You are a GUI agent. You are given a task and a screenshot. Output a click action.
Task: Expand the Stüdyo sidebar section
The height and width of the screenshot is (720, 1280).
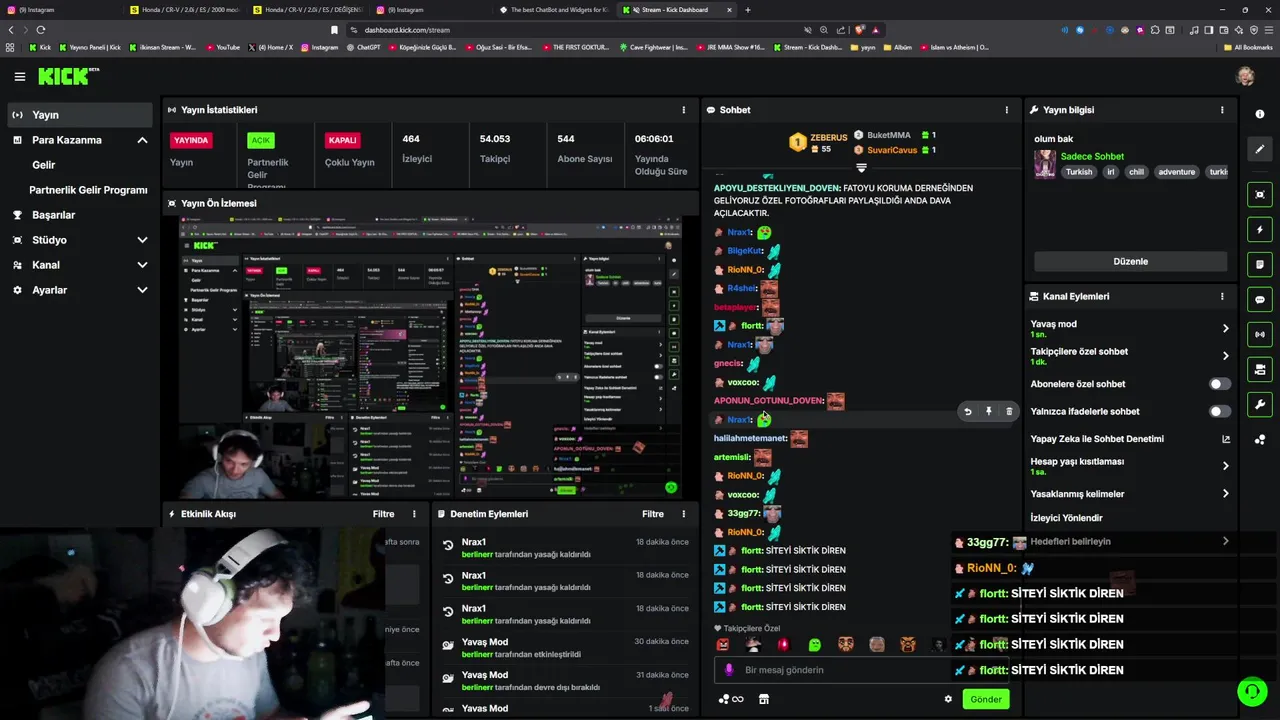click(x=142, y=240)
